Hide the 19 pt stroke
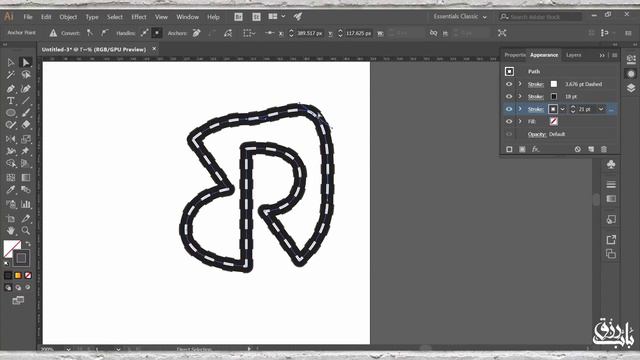The image size is (640, 360). tap(509, 97)
